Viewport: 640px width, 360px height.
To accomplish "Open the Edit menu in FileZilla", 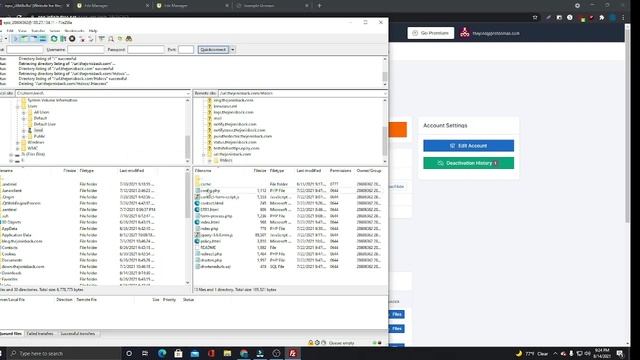I will click(10, 31).
